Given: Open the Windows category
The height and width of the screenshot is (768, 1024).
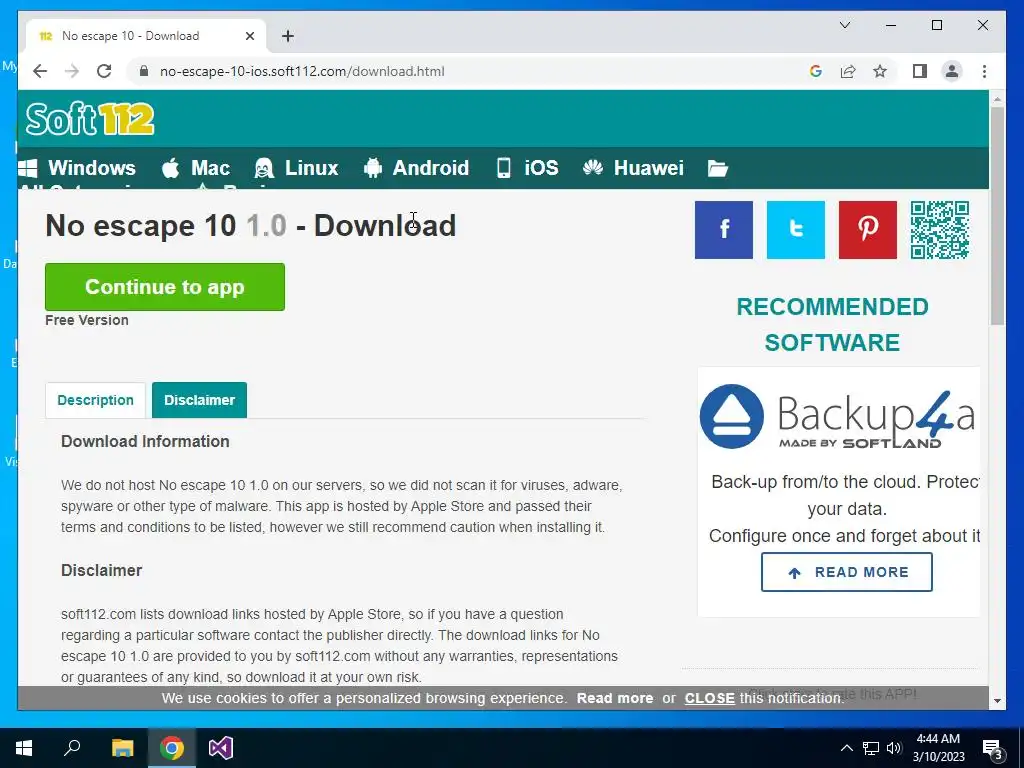Looking at the screenshot, I should (77, 168).
